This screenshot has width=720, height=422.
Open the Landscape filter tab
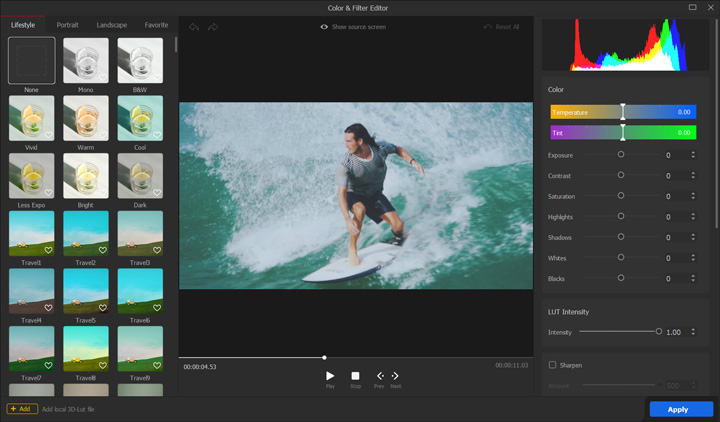[x=111, y=24]
